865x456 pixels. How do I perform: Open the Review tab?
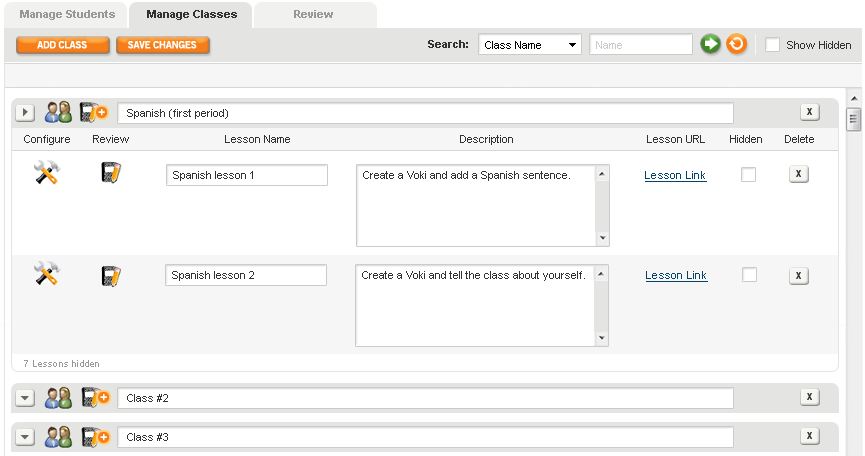point(314,15)
